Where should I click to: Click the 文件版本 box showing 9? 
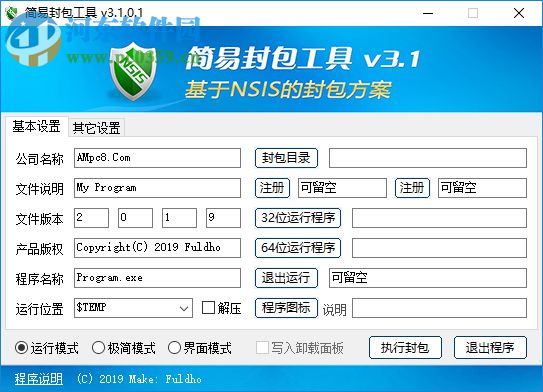(x=223, y=218)
